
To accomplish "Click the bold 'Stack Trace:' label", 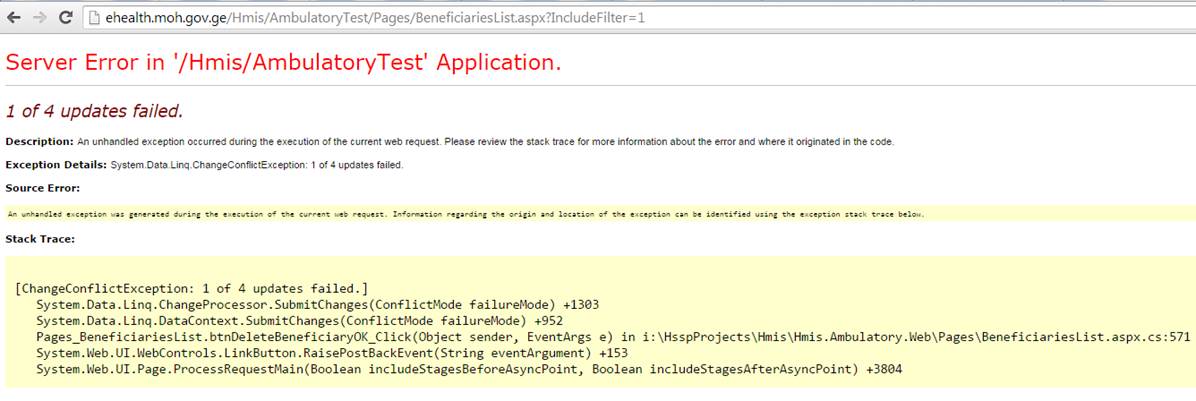I will pos(40,239).
